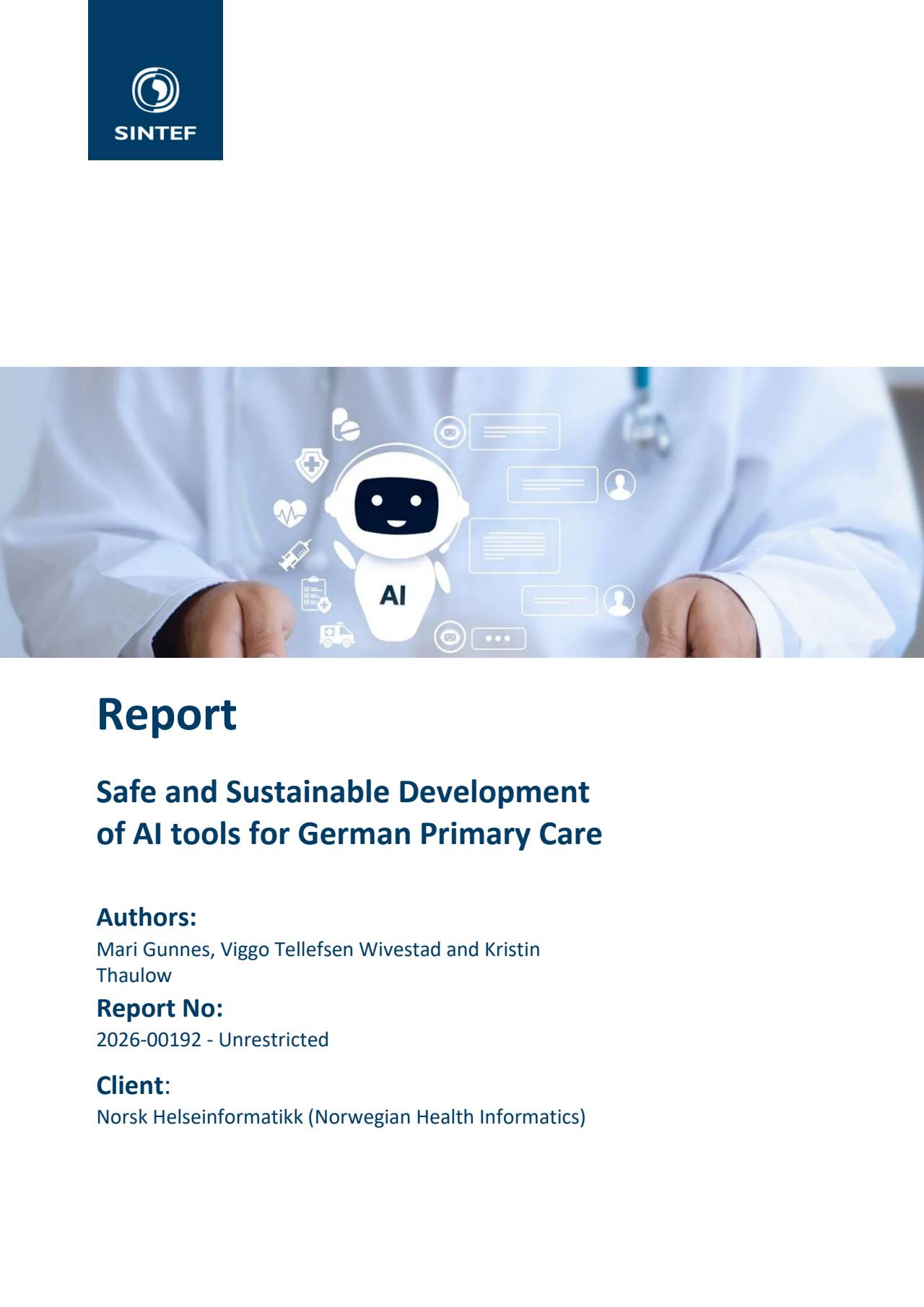Click the pill capsule icon

pos(345,425)
